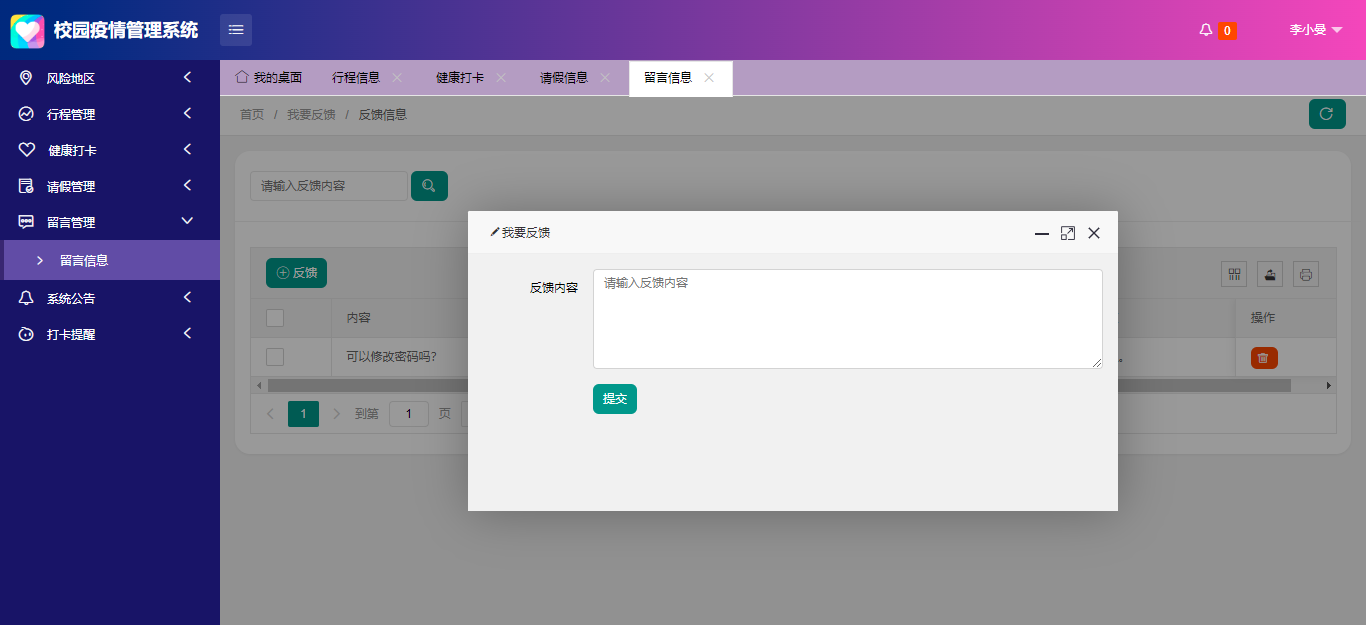The width and height of the screenshot is (1366, 625).
Task: Focus the jump-to-page number input
Action: tap(409, 414)
